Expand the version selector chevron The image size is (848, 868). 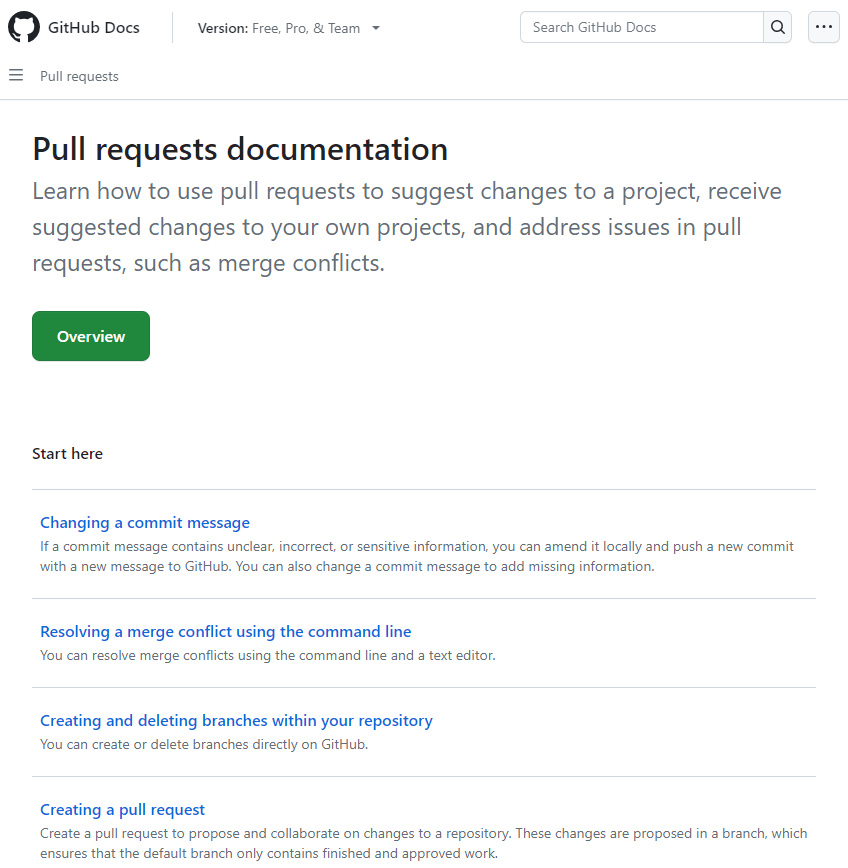click(375, 28)
